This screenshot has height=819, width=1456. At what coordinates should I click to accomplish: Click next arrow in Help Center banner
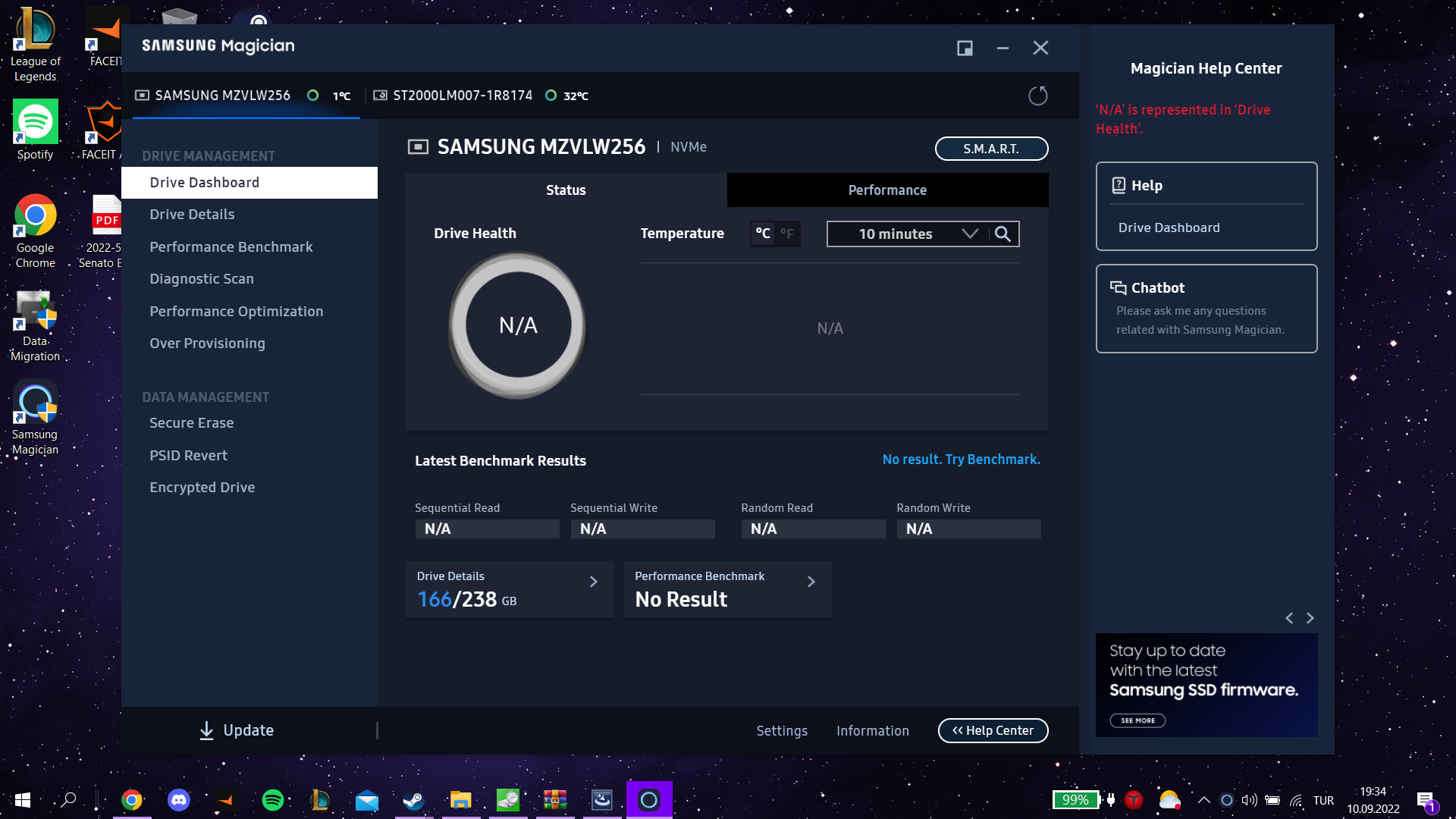point(1310,618)
